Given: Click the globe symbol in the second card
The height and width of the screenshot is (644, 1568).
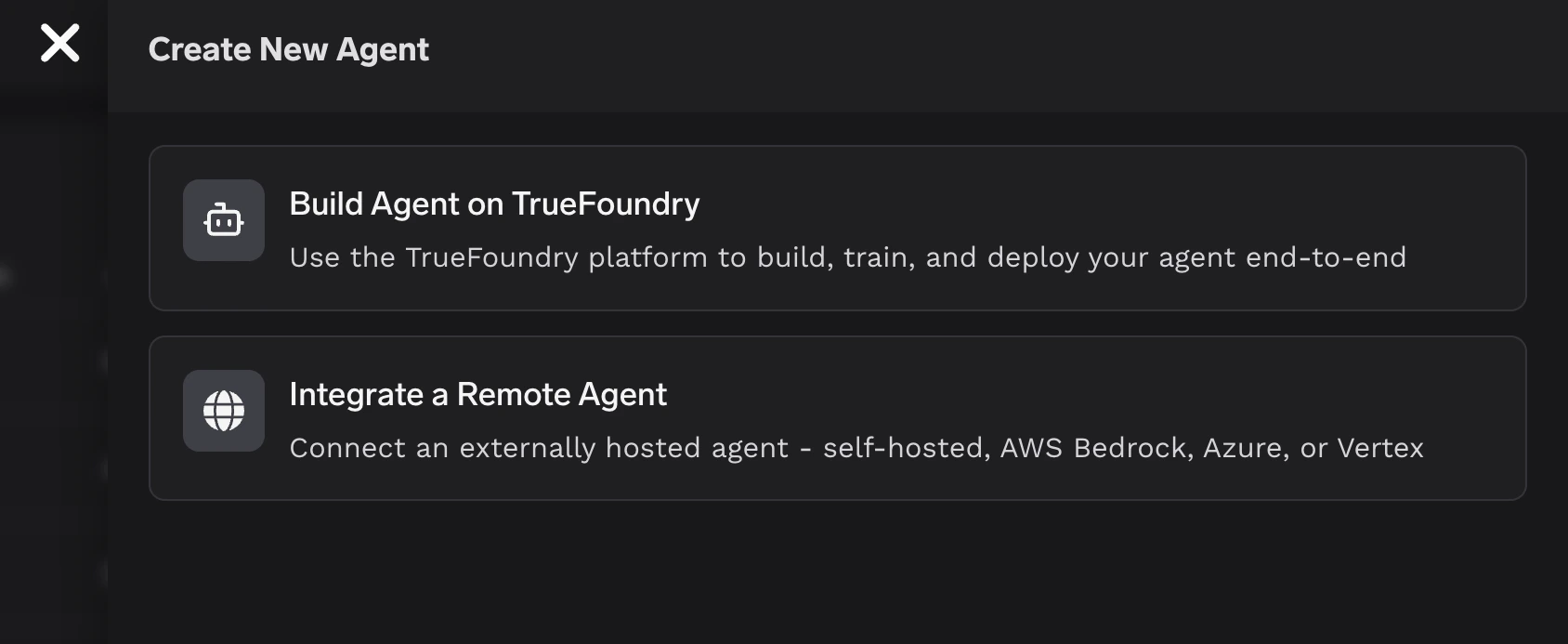Looking at the screenshot, I should pos(223,410).
